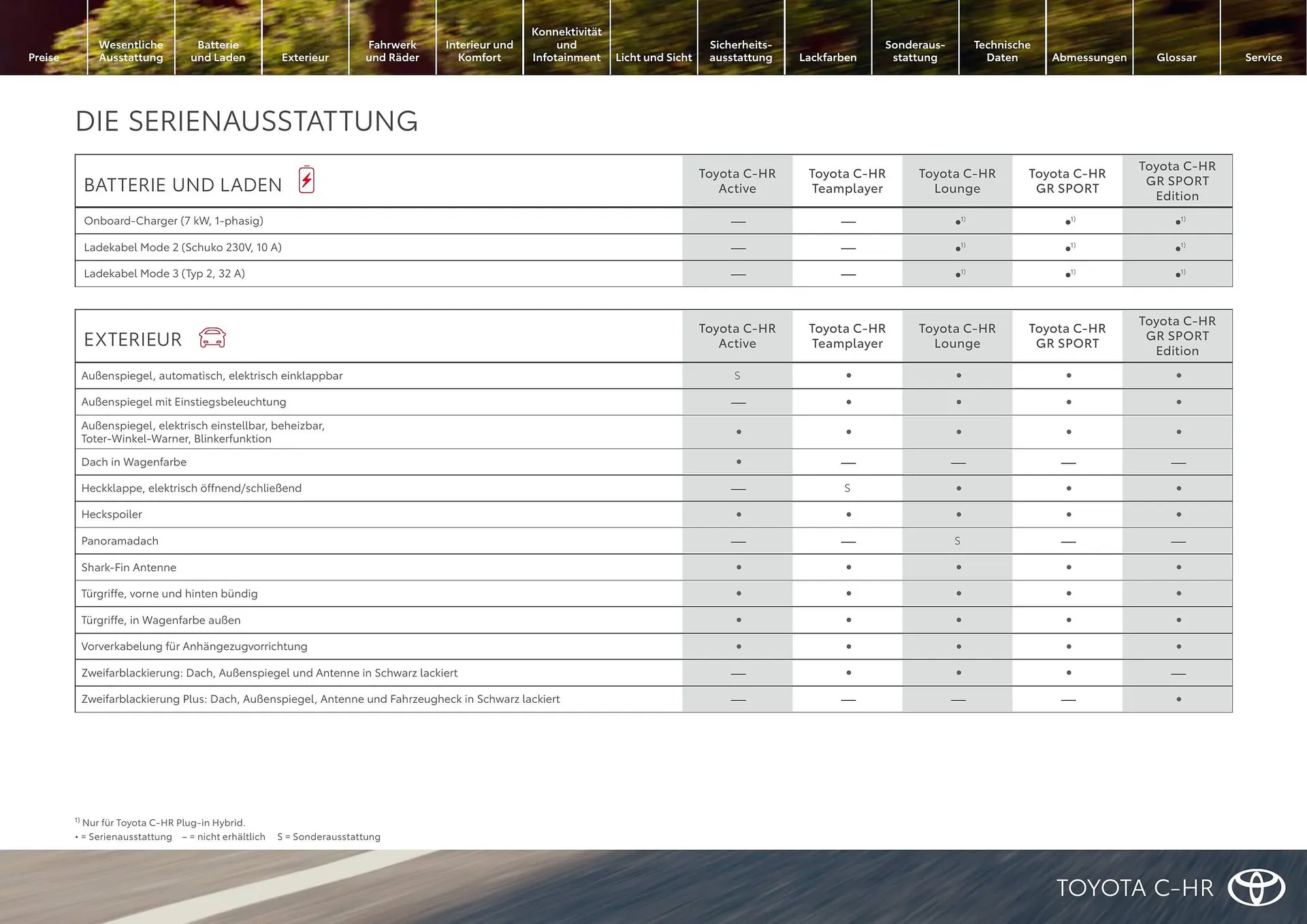Switch to the Lackfarben tab
The height and width of the screenshot is (924, 1307).
coord(828,57)
